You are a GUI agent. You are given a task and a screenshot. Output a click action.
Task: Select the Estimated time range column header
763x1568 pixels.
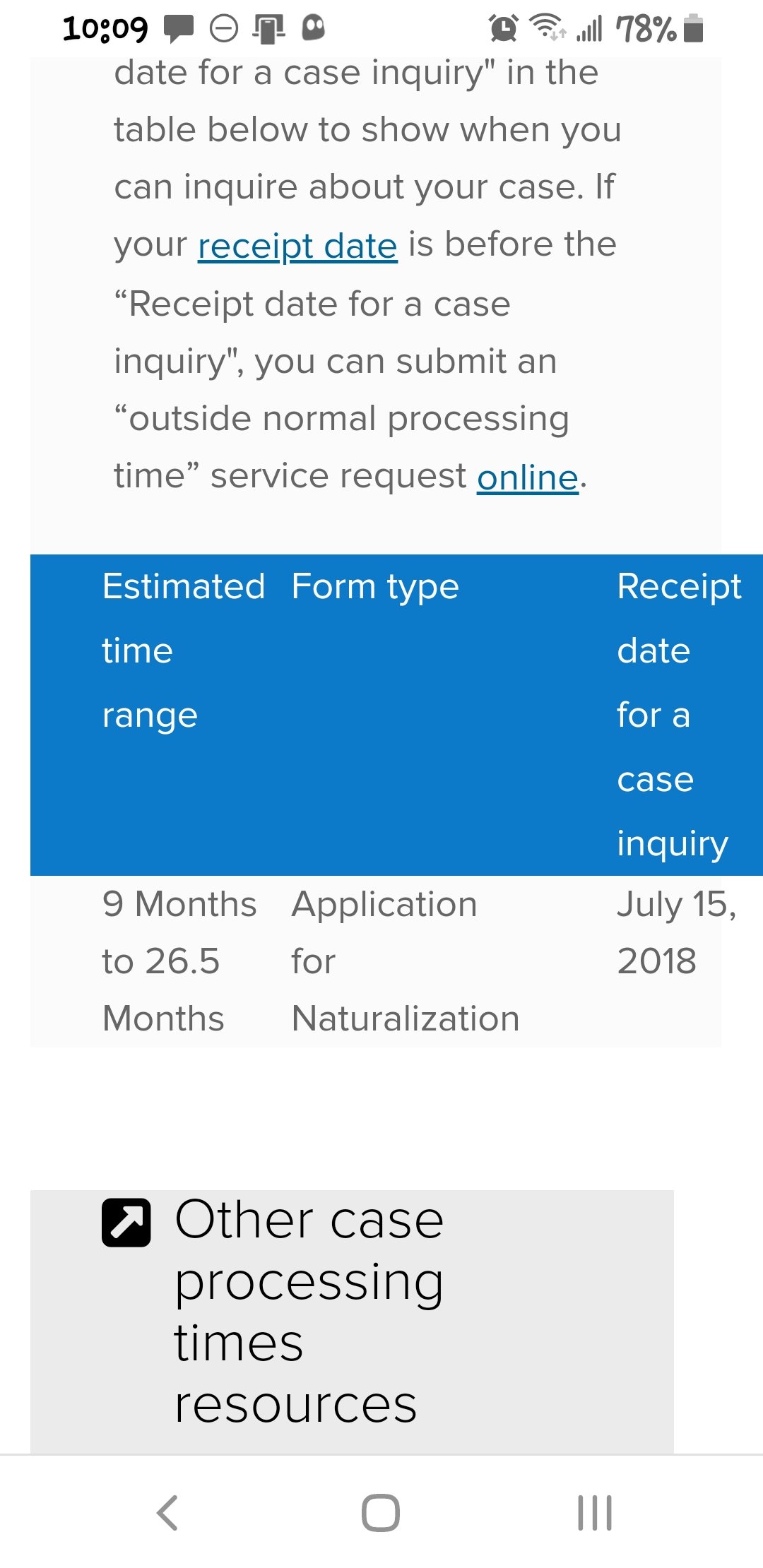coord(184,651)
